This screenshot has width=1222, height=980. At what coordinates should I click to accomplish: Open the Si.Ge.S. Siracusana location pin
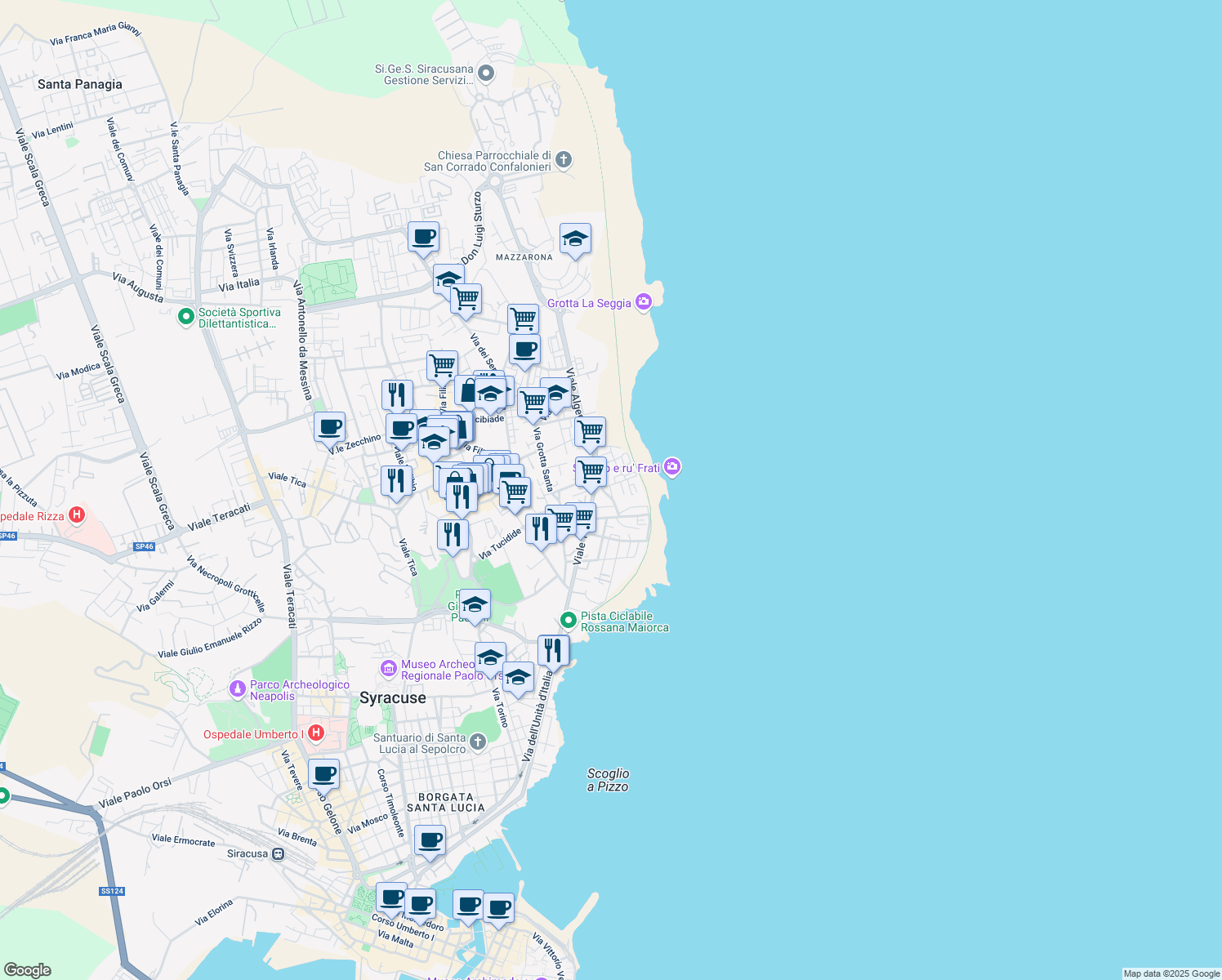[x=486, y=74]
